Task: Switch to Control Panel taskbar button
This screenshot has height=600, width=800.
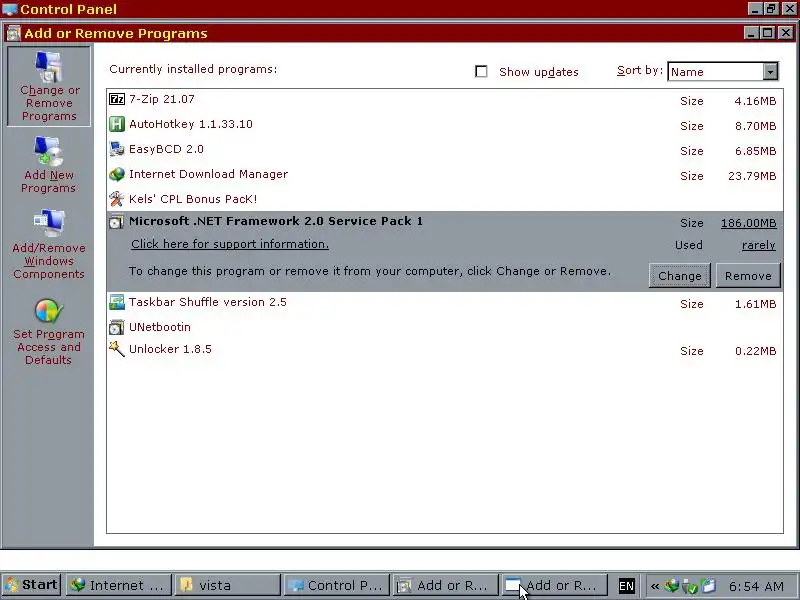Action: tap(337, 585)
